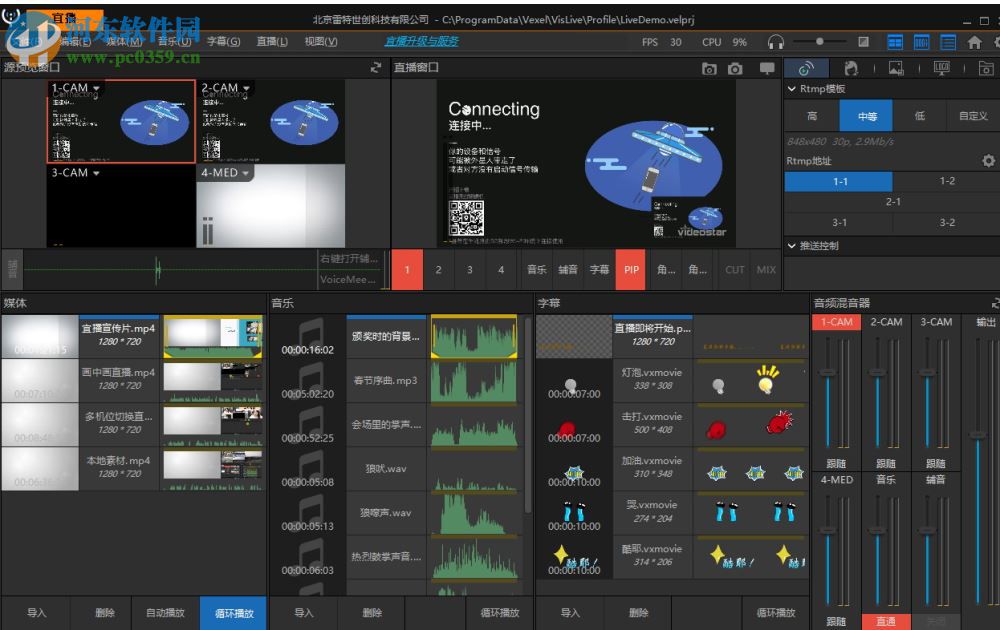Open the 视图(V) menu
The width and height of the screenshot is (1000, 630).
point(320,42)
